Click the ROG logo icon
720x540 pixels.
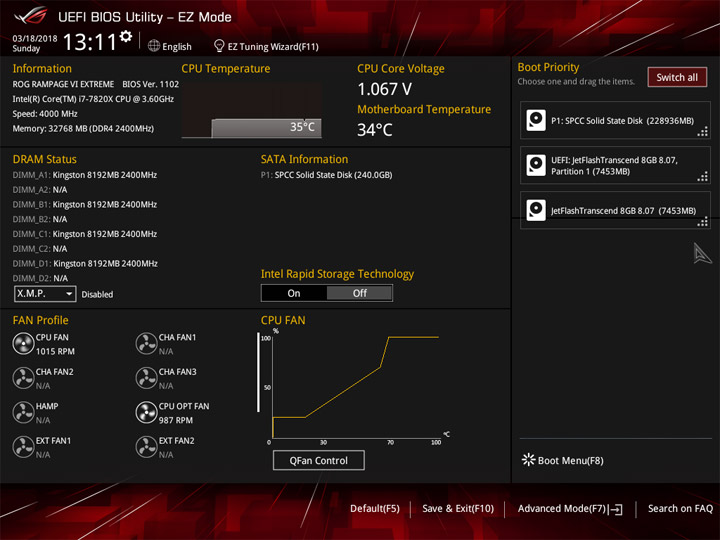[31, 15]
